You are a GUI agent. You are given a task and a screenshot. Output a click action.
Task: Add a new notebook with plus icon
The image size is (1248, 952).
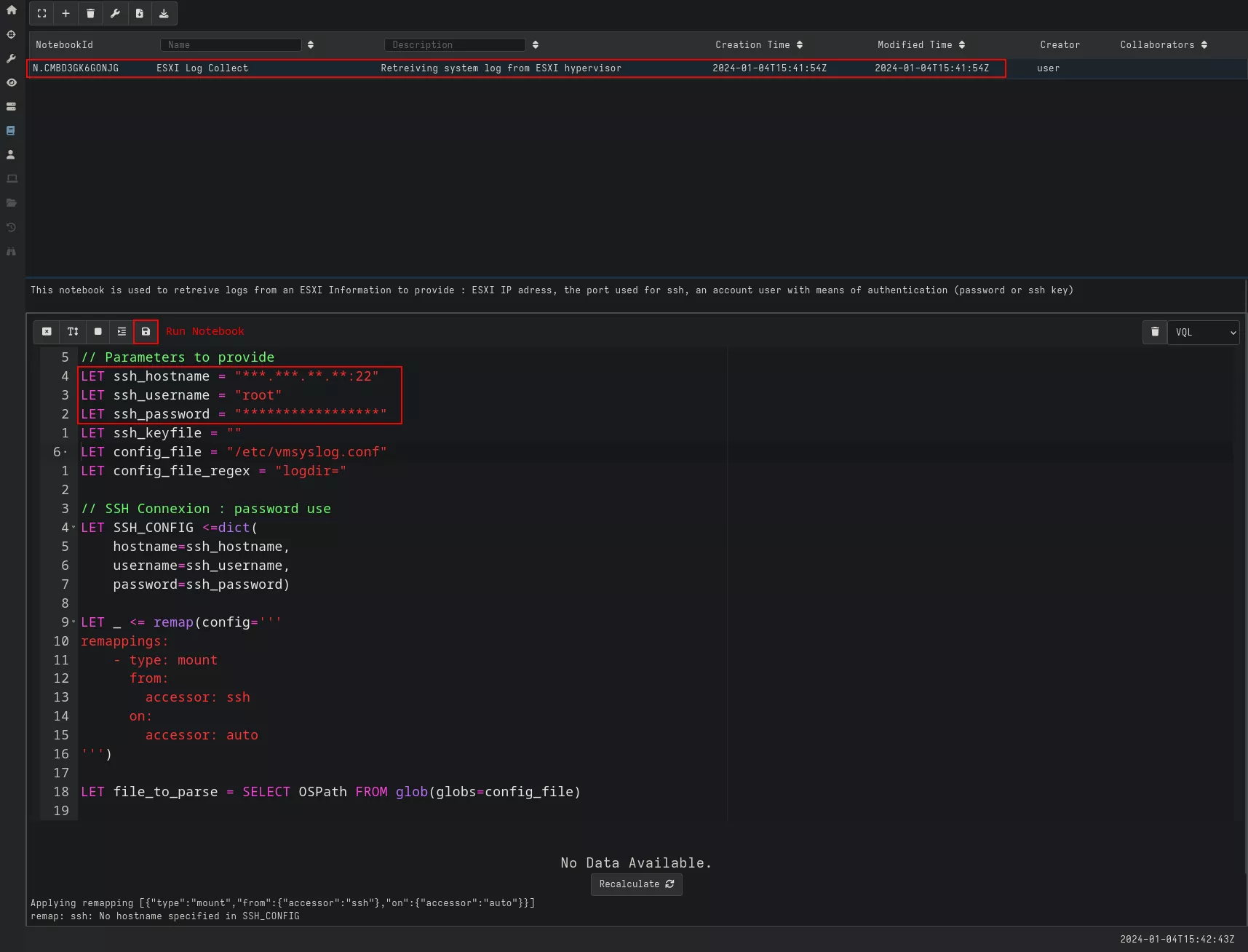65,13
